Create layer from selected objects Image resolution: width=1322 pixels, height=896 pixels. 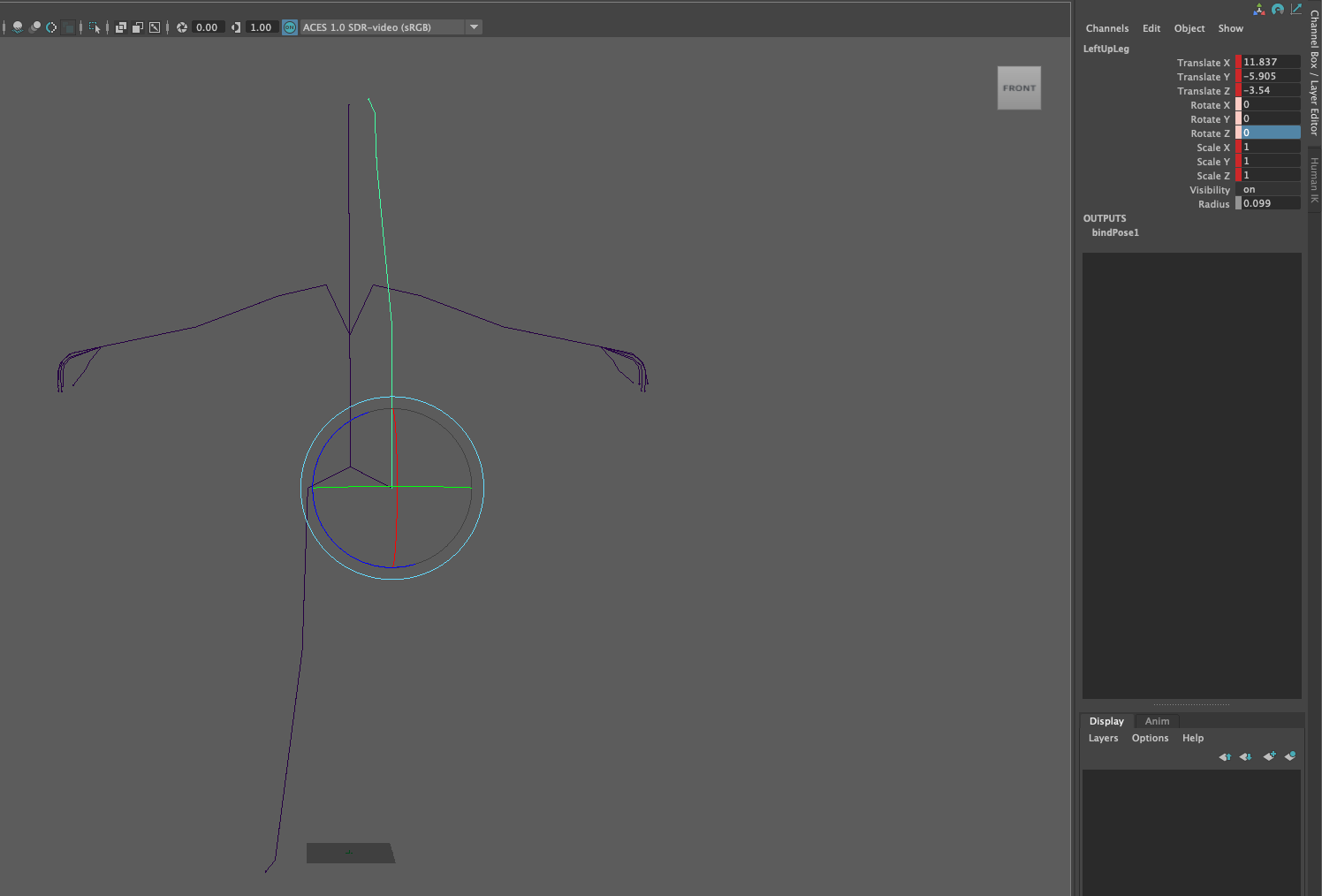click(x=1290, y=756)
